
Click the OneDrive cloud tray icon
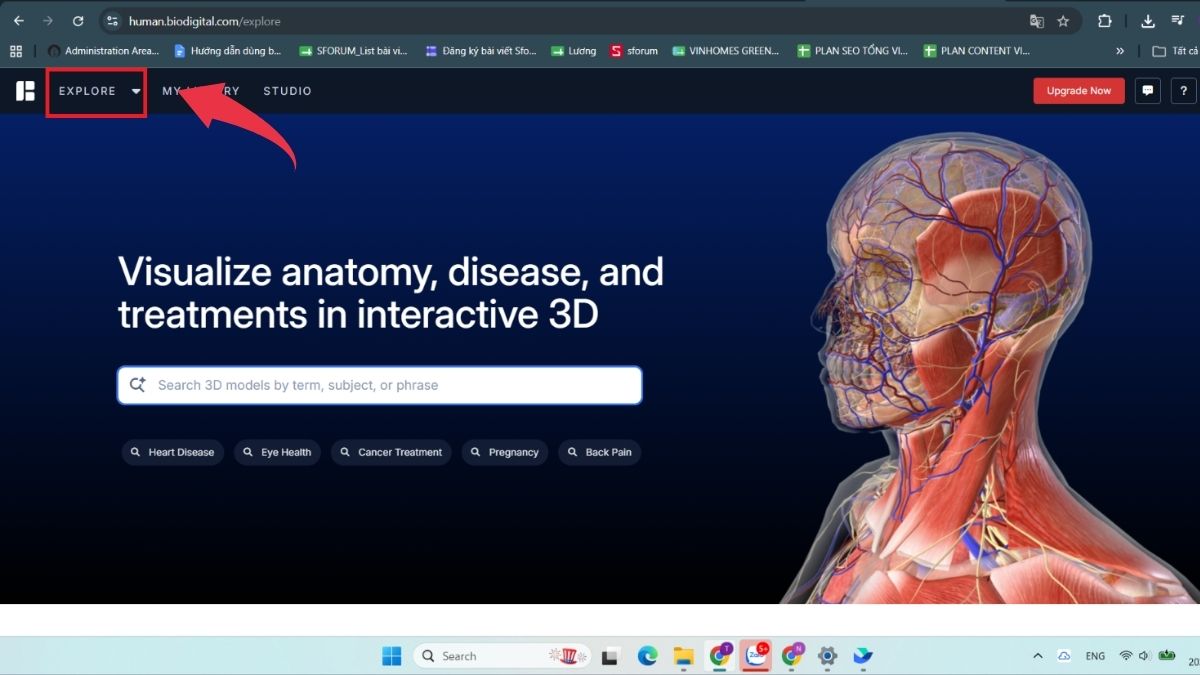1065,656
